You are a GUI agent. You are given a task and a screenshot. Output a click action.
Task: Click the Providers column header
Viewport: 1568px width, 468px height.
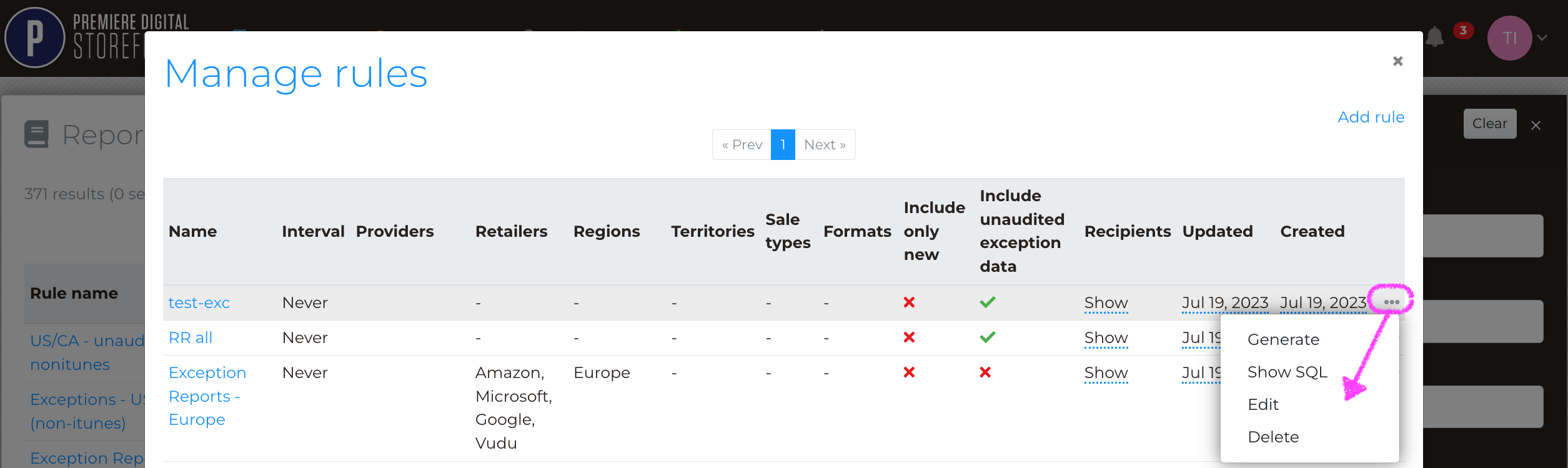[x=395, y=231]
